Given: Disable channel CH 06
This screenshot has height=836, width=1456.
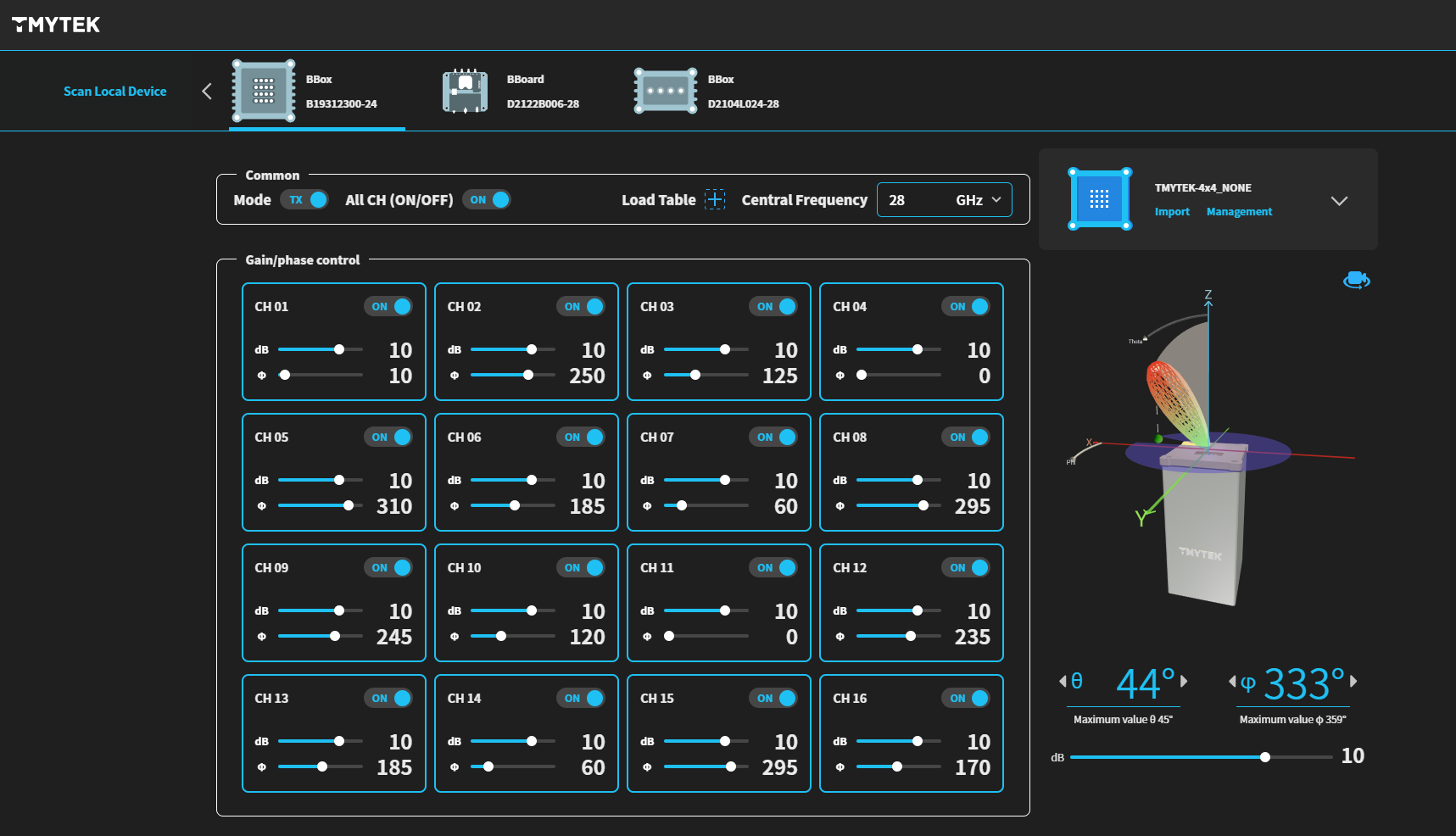Looking at the screenshot, I should click(x=581, y=438).
